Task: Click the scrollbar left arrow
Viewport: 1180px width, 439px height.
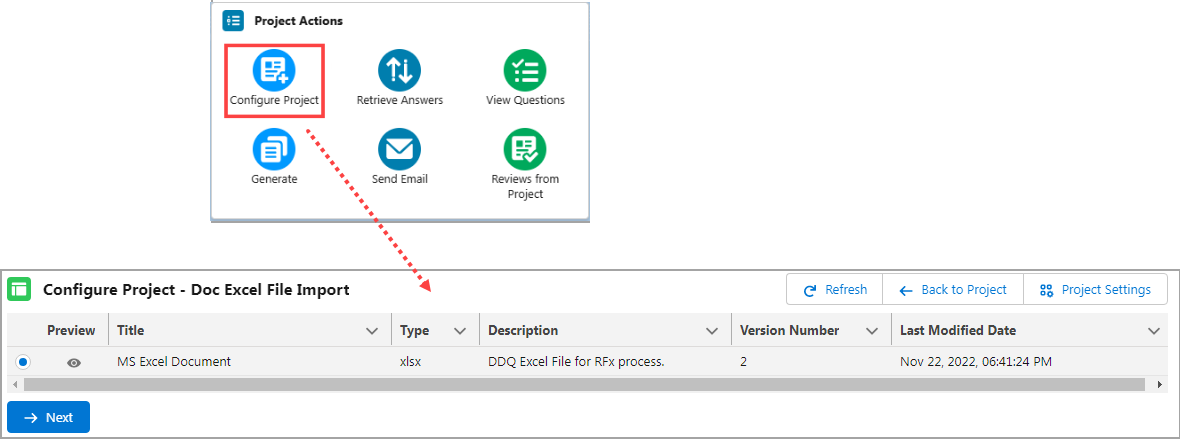Action: (x=16, y=385)
